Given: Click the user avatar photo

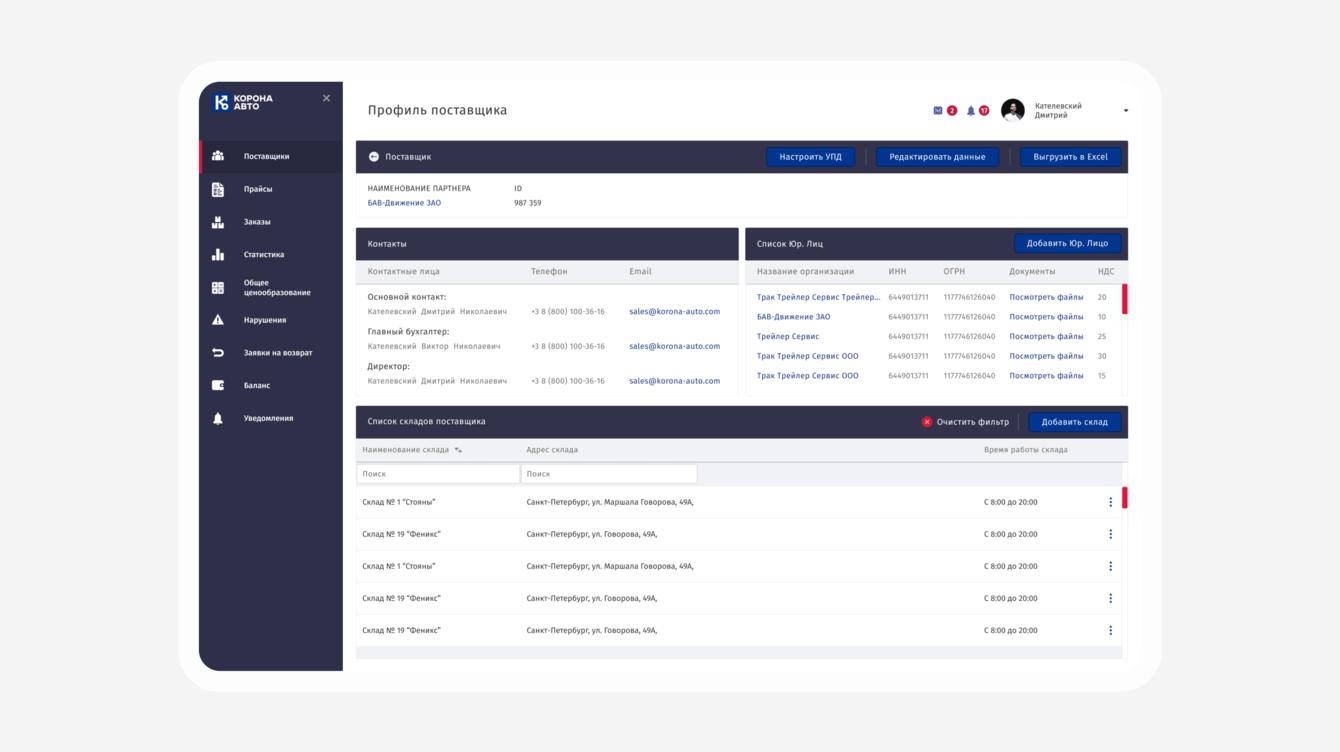Looking at the screenshot, I should click(1012, 110).
